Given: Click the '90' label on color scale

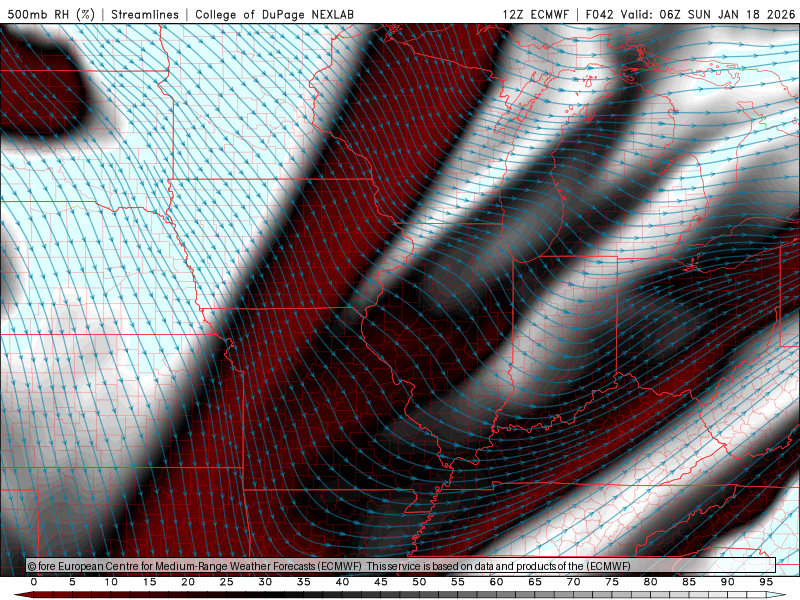Looking at the screenshot, I should click(x=727, y=582).
